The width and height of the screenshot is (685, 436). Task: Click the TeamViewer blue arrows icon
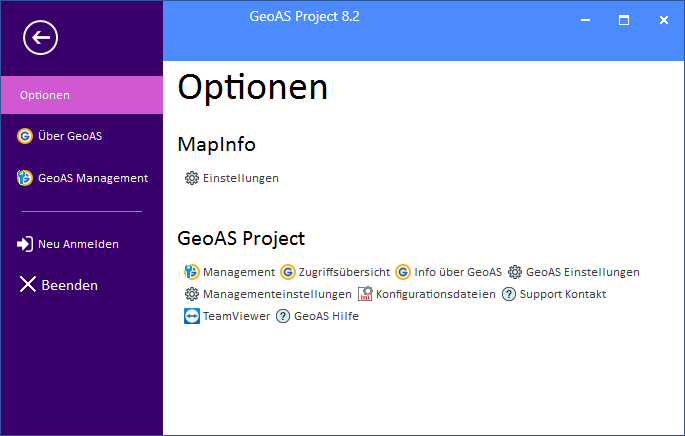192,316
